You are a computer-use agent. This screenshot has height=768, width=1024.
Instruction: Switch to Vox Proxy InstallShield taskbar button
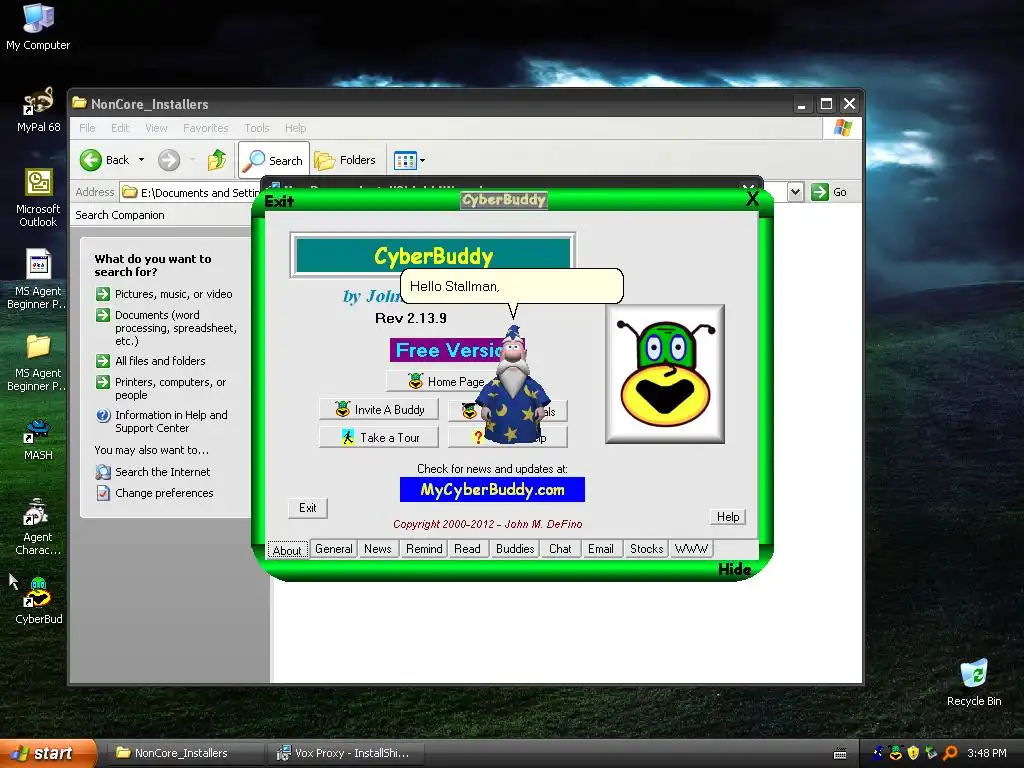pyautogui.click(x=346, y=753)
